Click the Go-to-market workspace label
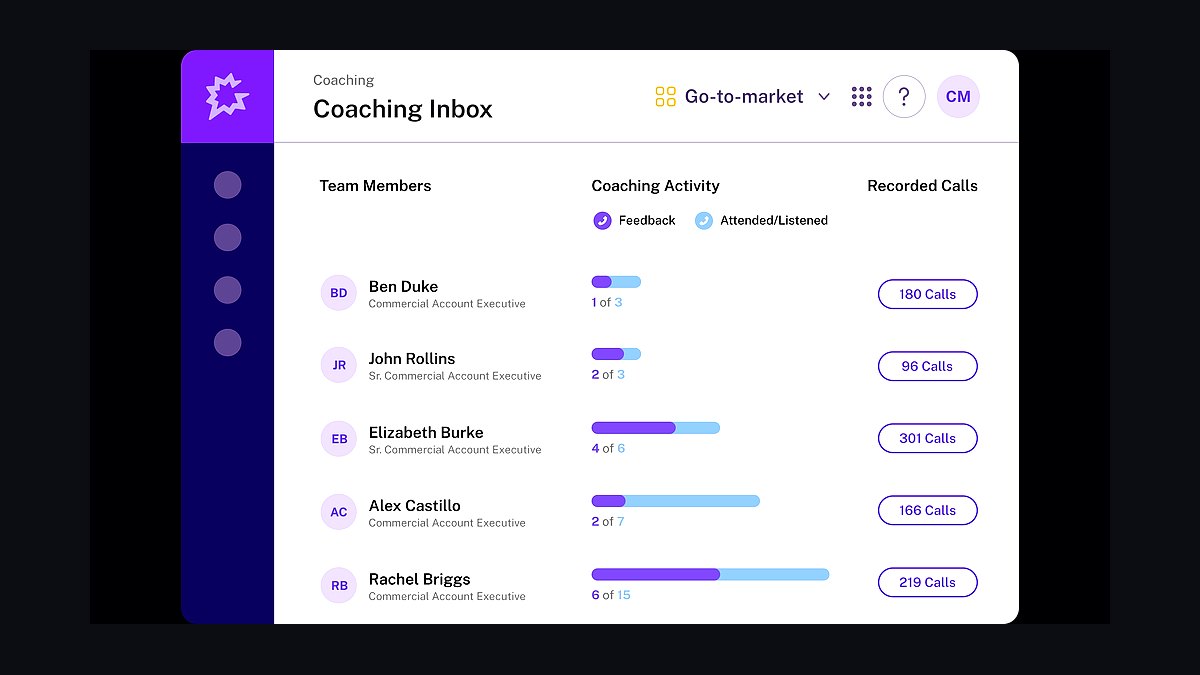 pos(744,97)
